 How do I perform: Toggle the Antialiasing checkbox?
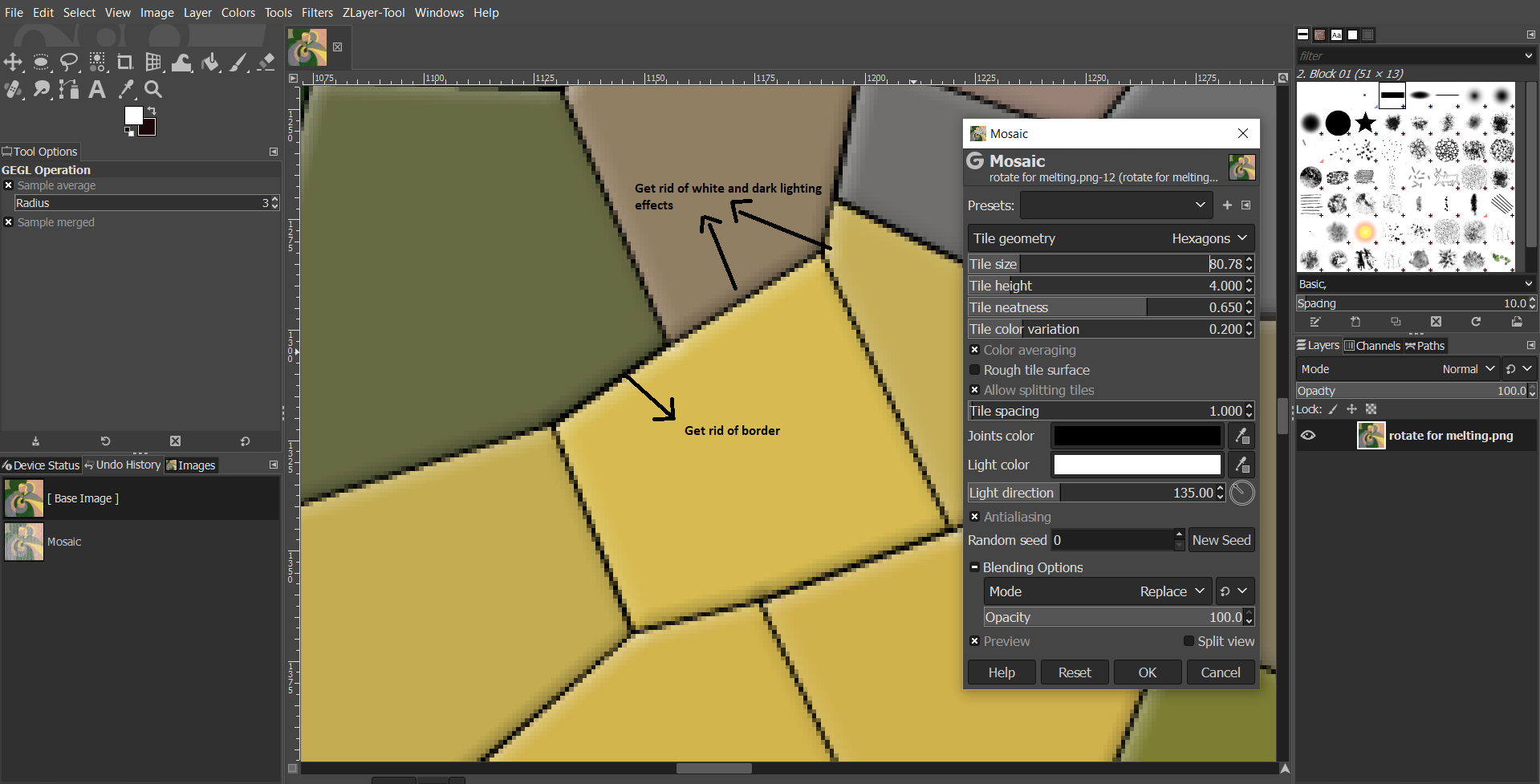coord(974,517)
